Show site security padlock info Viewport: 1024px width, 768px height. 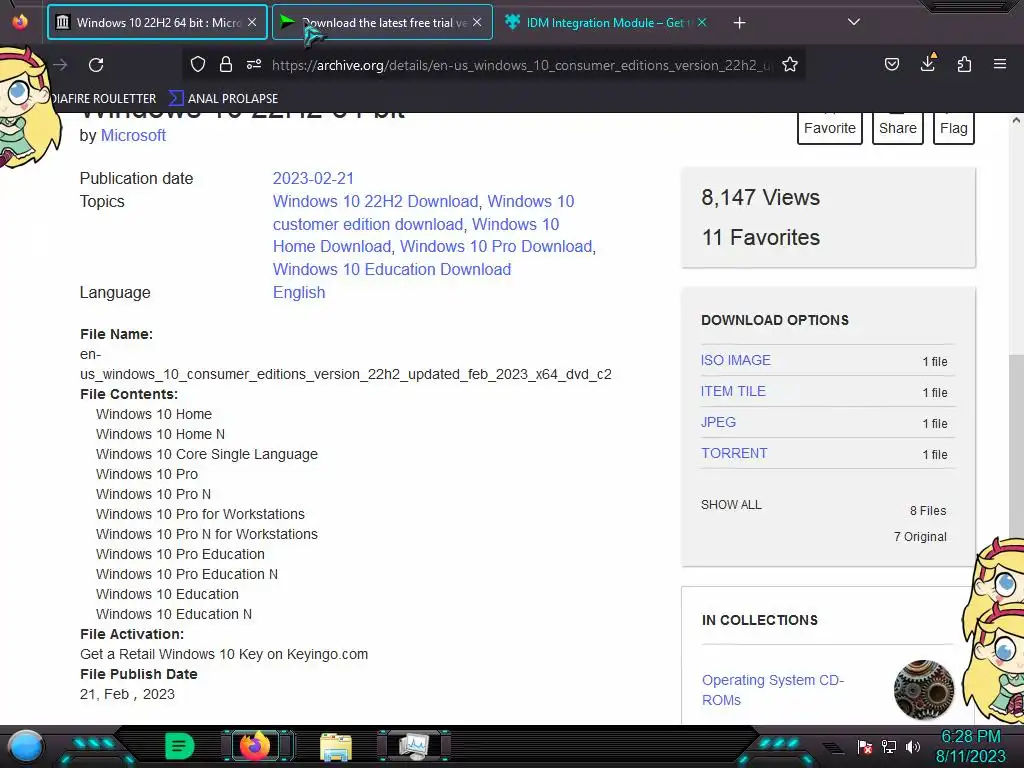click(226, 64)
